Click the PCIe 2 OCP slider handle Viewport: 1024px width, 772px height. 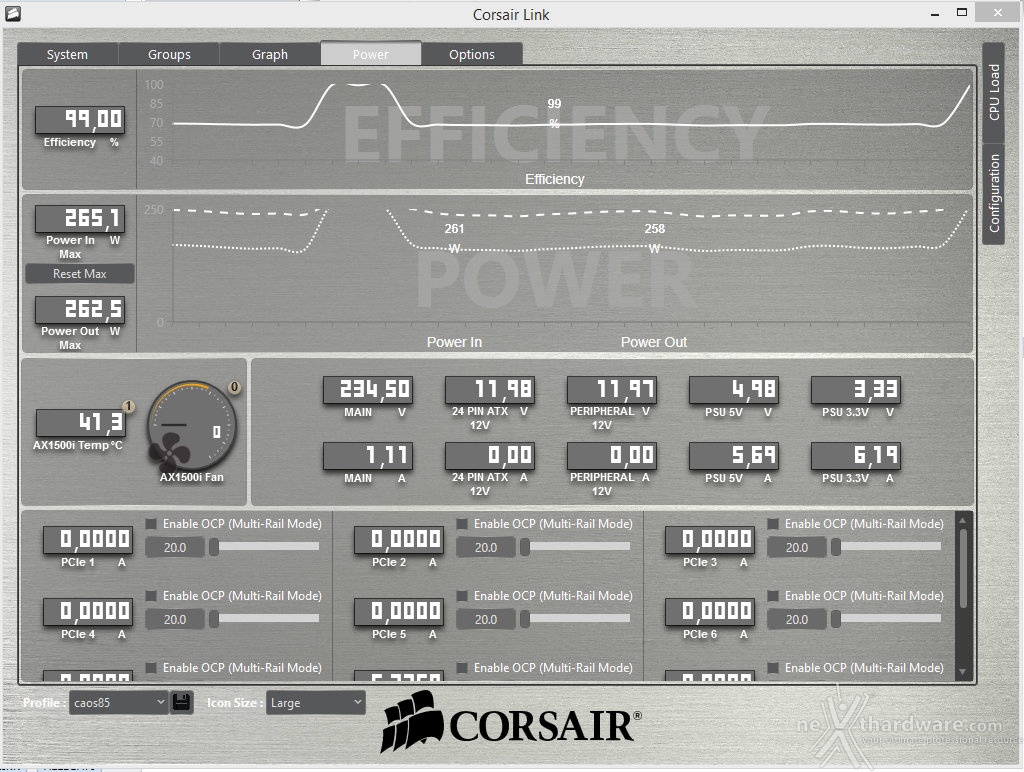point(524,547)
